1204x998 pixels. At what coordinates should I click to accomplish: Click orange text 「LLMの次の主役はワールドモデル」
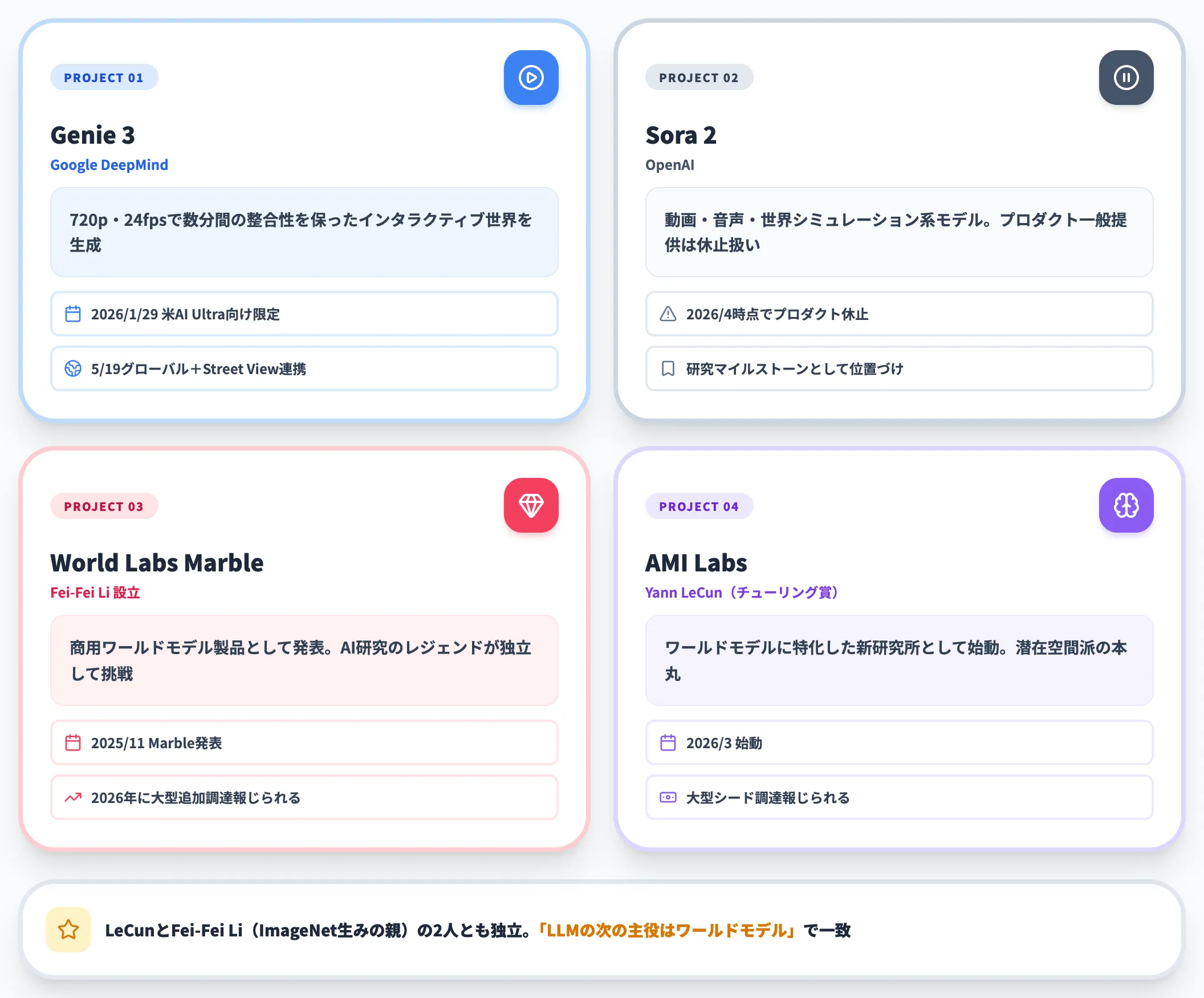666,930
